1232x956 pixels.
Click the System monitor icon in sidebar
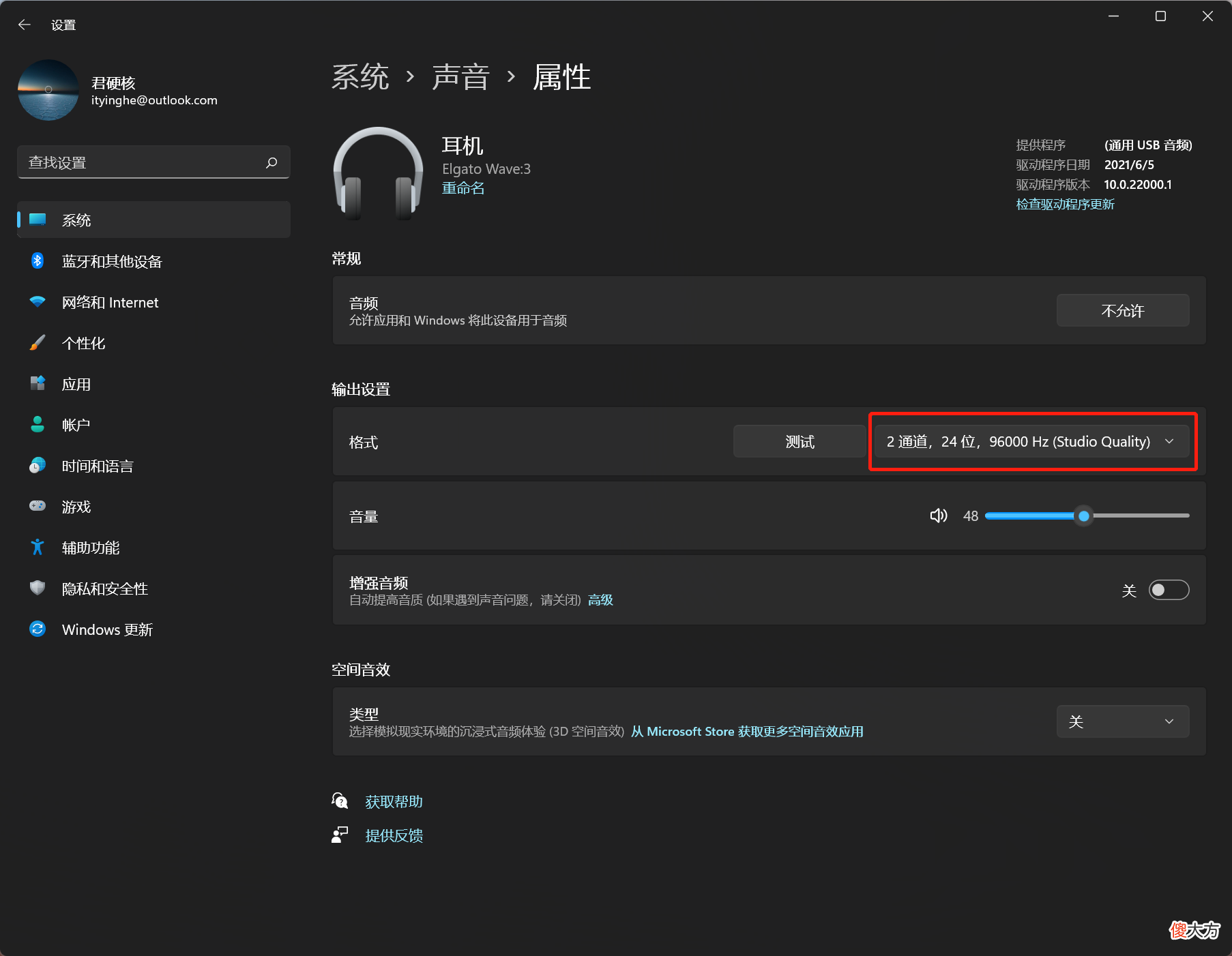pos(38,220)
